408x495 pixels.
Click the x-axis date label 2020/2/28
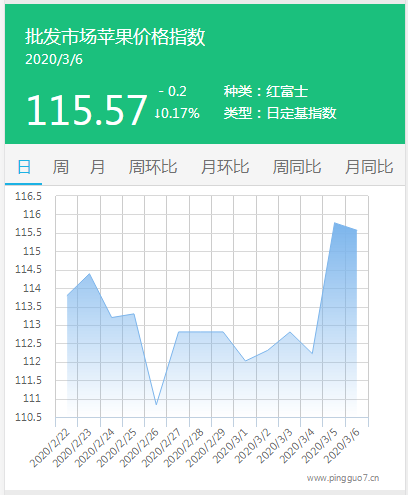click(183, 448)
